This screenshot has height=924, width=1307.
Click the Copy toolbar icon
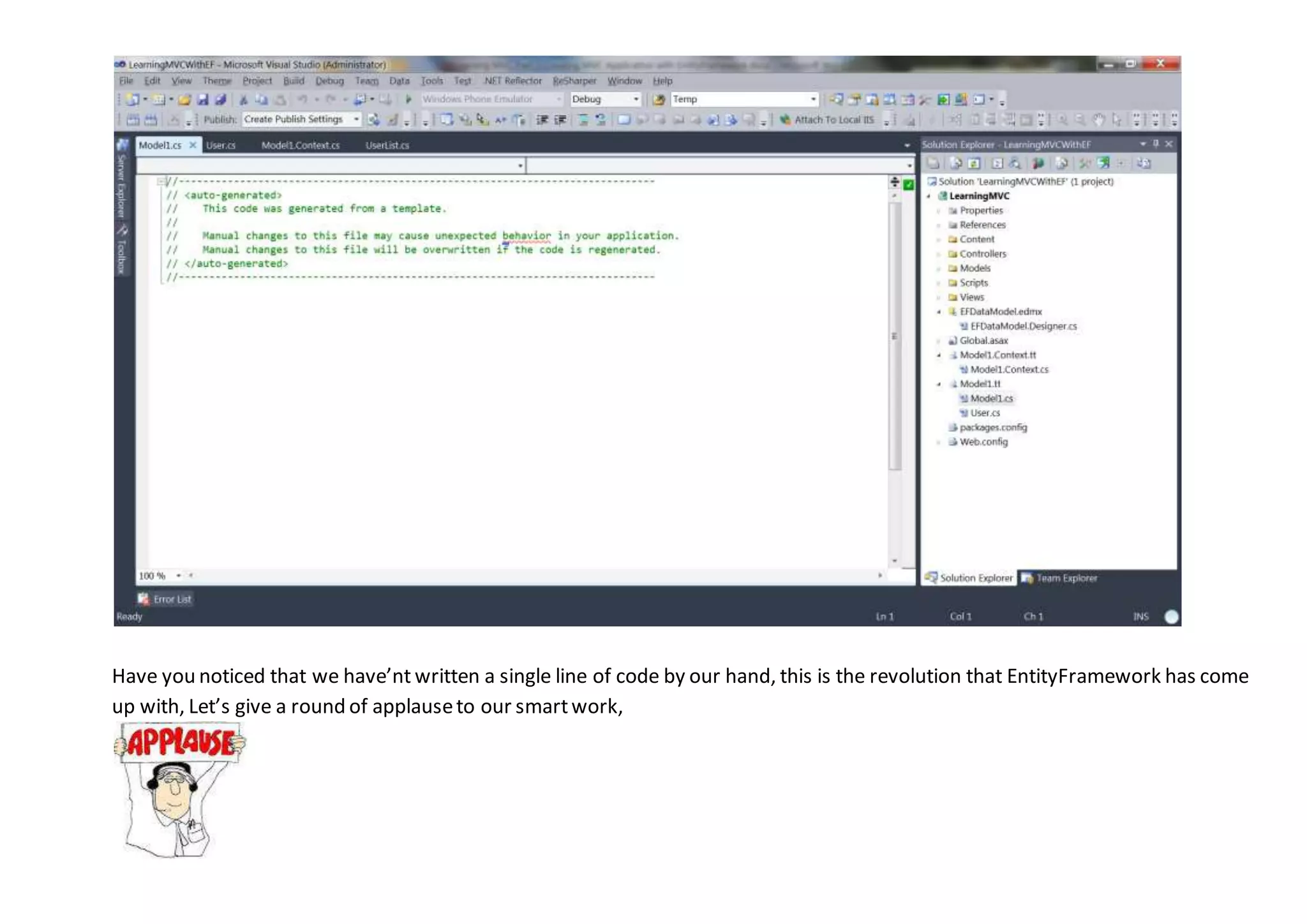coord(261,100)
